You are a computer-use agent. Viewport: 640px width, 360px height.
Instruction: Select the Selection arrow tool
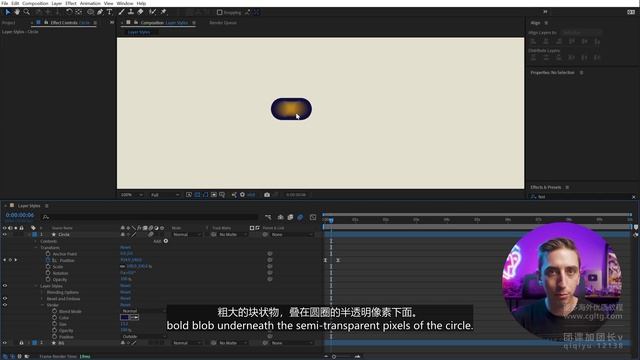tap(7, 12)
